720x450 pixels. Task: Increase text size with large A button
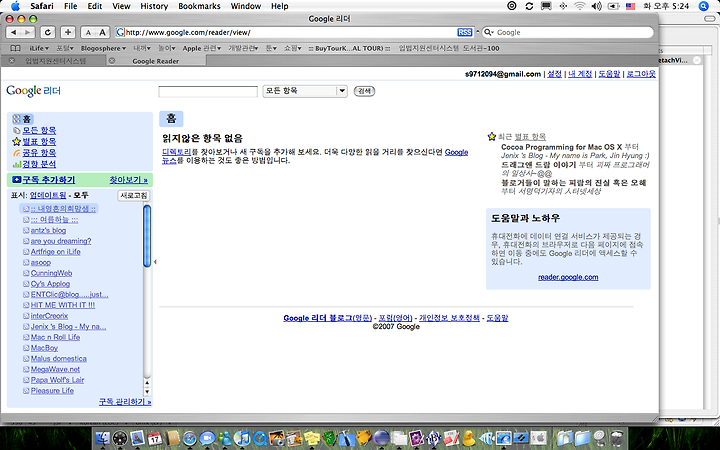coord(102,32)
